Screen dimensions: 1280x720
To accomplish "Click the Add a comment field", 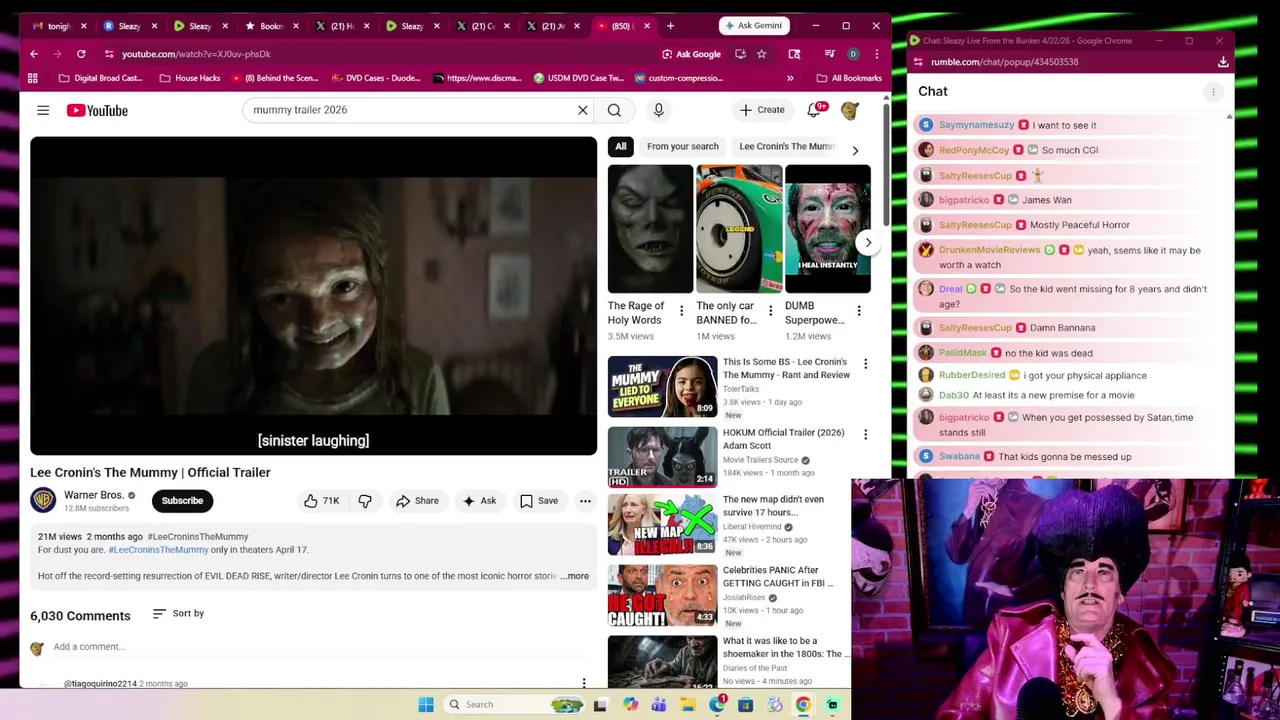I will (x=320, y=648).
